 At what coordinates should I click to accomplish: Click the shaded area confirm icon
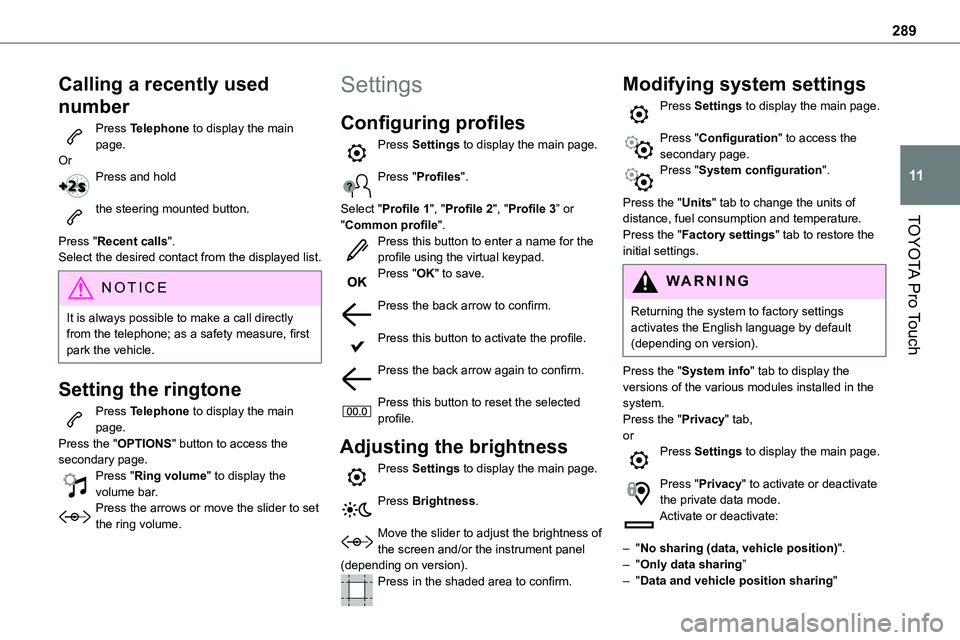pyautogui.click(x=357, y=589)
